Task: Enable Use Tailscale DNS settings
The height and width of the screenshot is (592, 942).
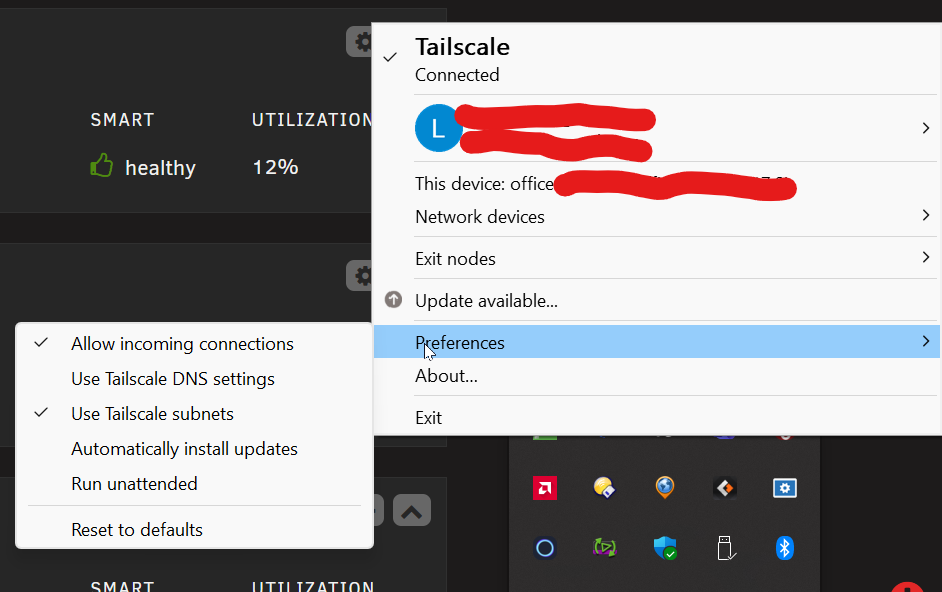Action: 194,379
